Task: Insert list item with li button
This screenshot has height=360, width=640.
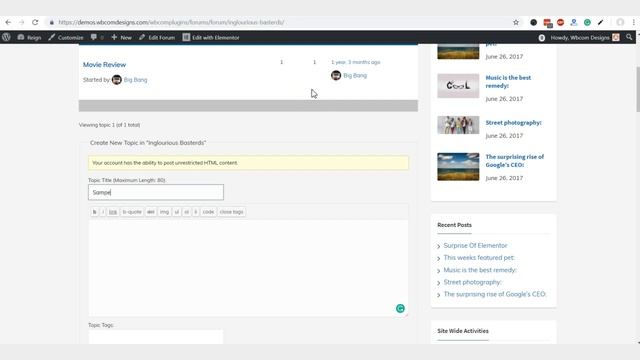Action: pos(196,212)
